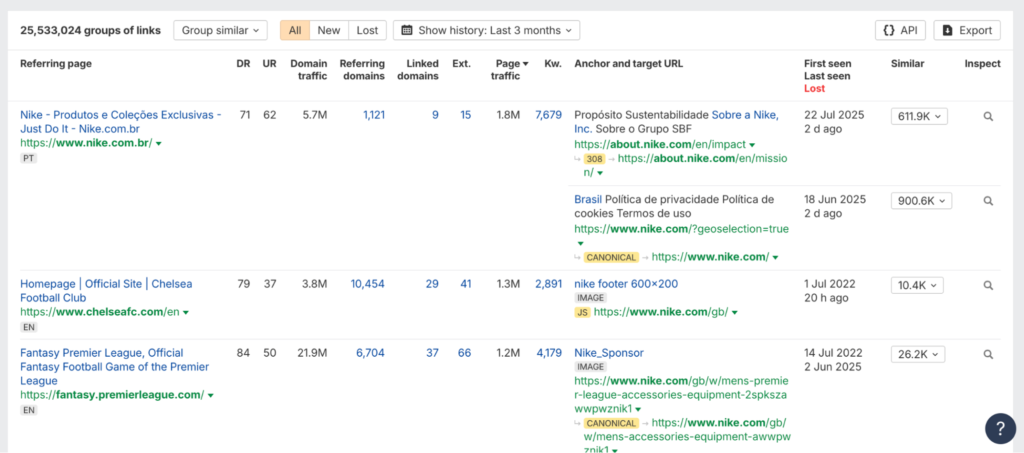1024x453 pixels.
Task: Open the https://www.nike.com/gb/ target URL
Action: pyautogui.click(x=660, y=313)
